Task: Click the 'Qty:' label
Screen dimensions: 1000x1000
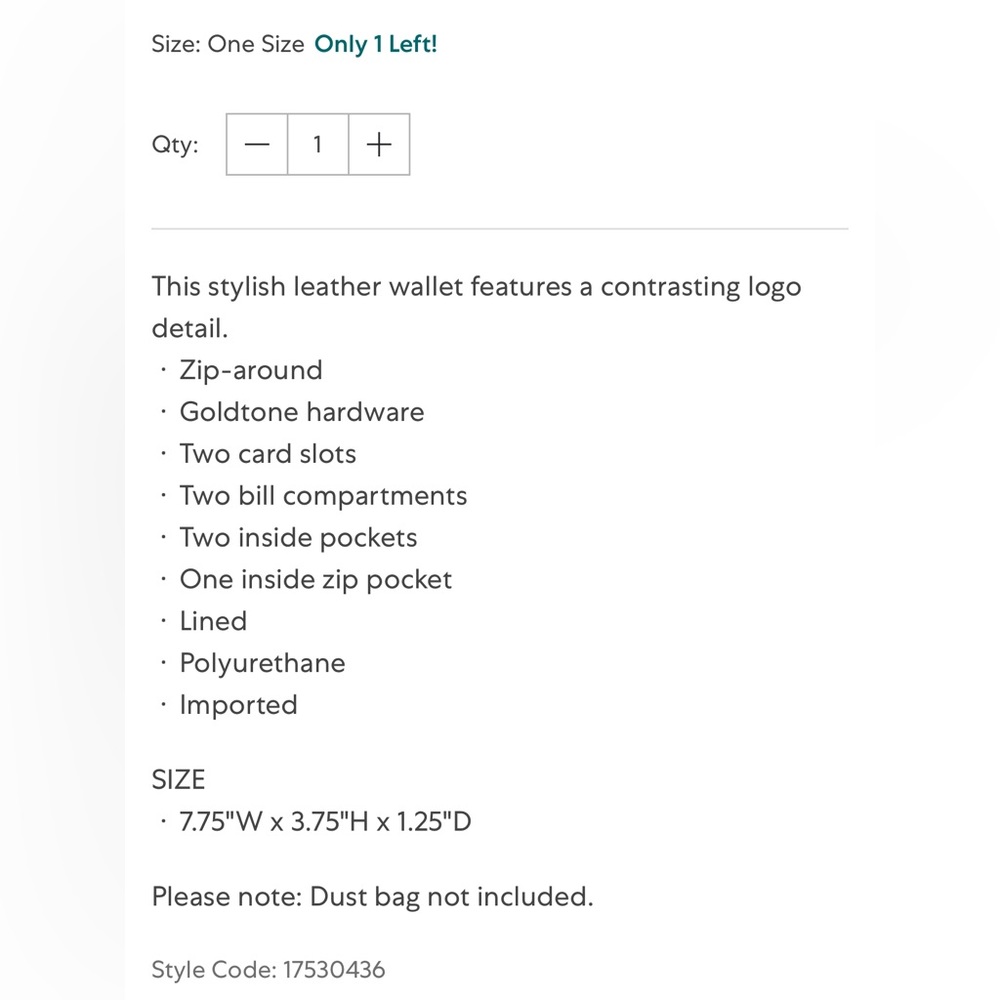Action: 175,145
